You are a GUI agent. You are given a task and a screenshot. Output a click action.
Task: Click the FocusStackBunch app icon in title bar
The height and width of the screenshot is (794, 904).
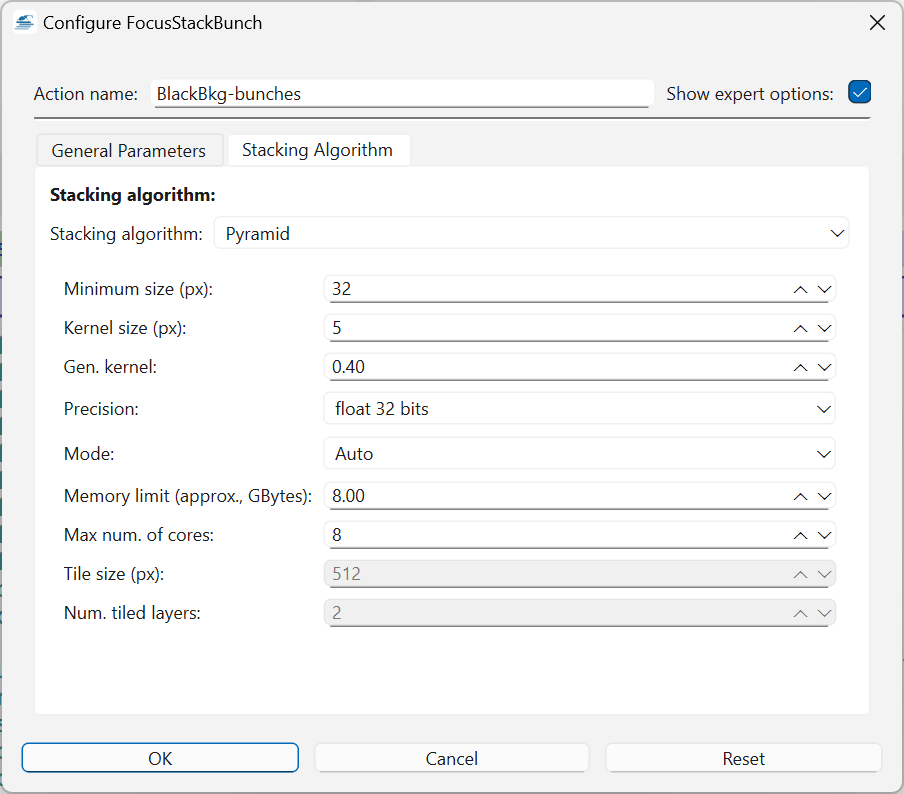(24, 23)
